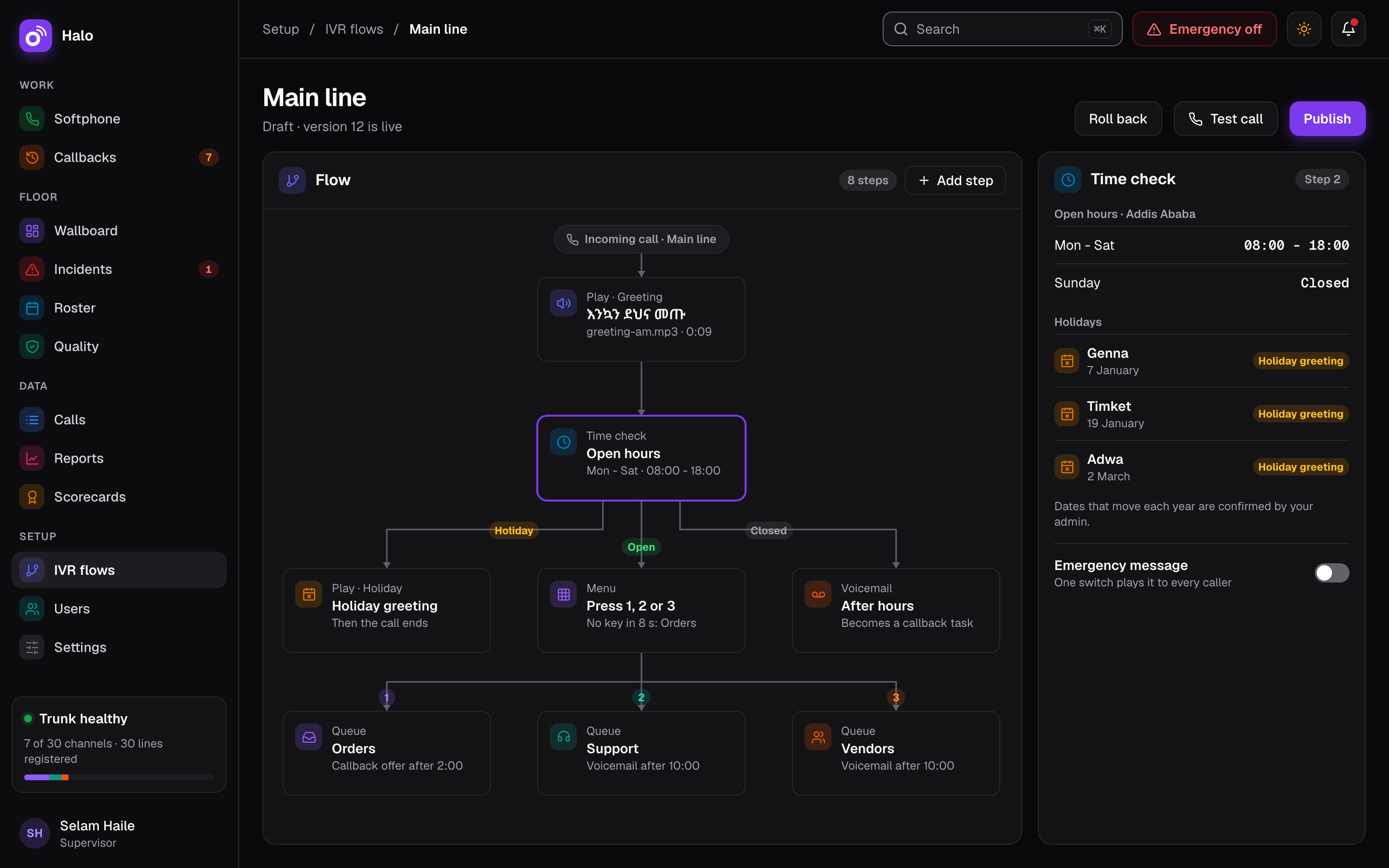Open Settings in the sidebar
The width and height of the screenshot is (1389, 868).
[119, 647]
